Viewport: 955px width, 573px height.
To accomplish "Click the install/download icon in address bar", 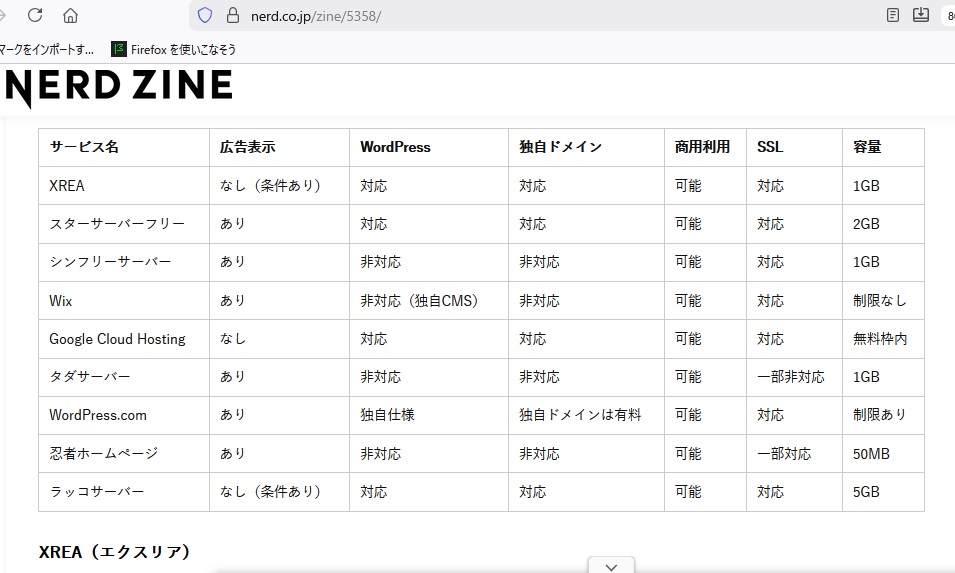I will (x=921, y=15).
